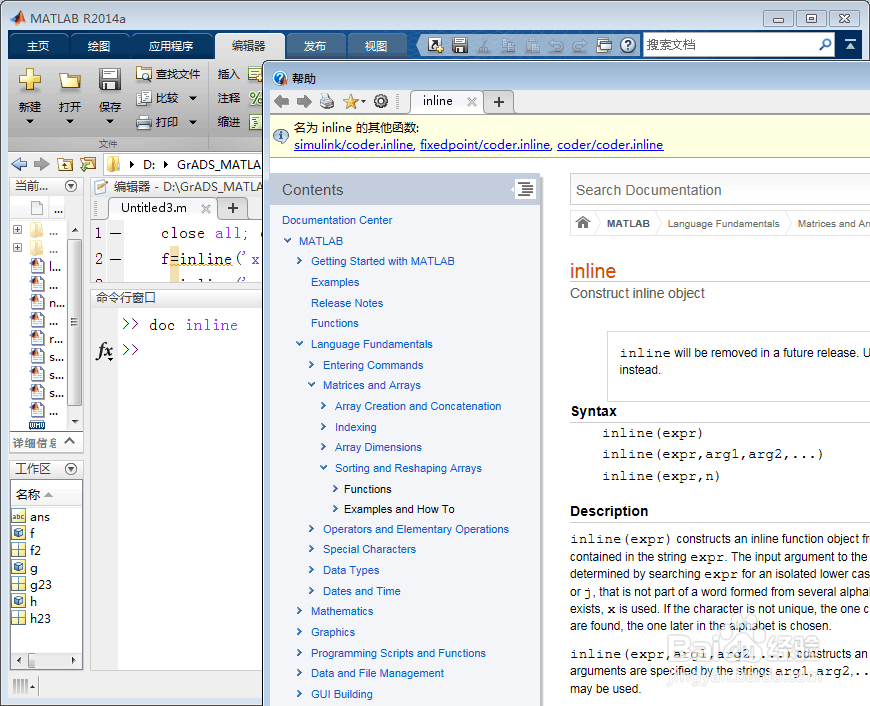Image resolution: width=870 pixels, height=706 pixels.
Task: Add new editor tab plus button
Action: coord(233,208)
